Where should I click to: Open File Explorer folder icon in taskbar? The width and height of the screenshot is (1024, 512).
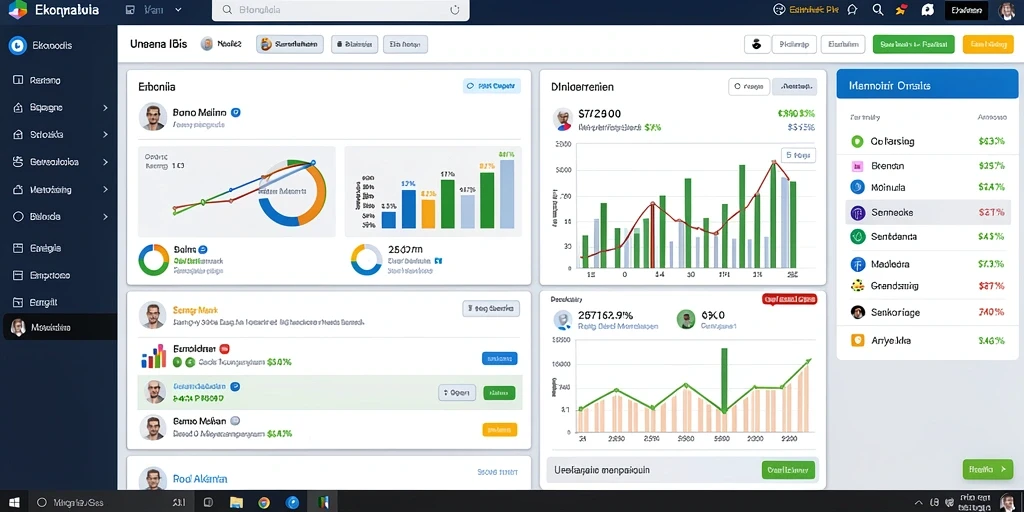pyautogui.click(x=236, y=502)
